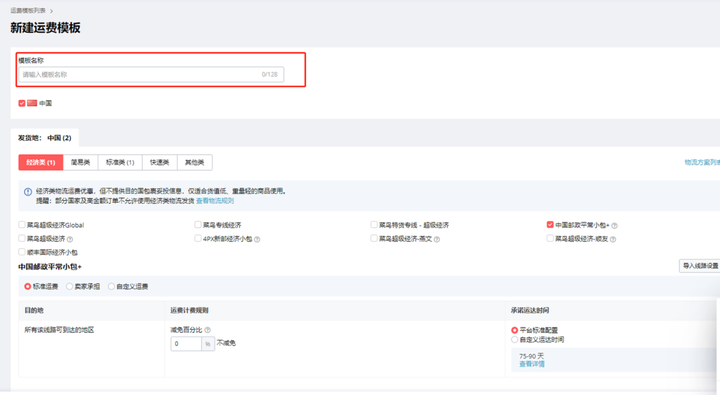Open the 查看详情 link under 75-90 天

coord(532,364)
